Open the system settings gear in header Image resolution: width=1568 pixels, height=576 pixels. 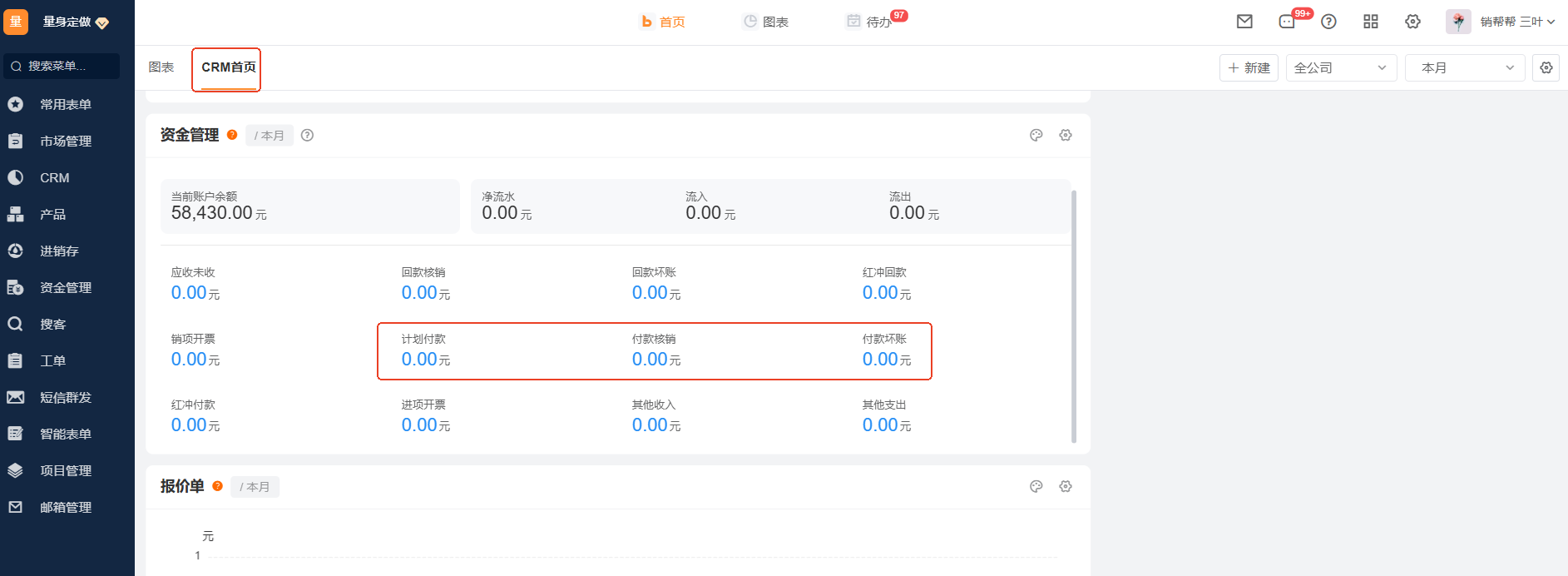1412,22
